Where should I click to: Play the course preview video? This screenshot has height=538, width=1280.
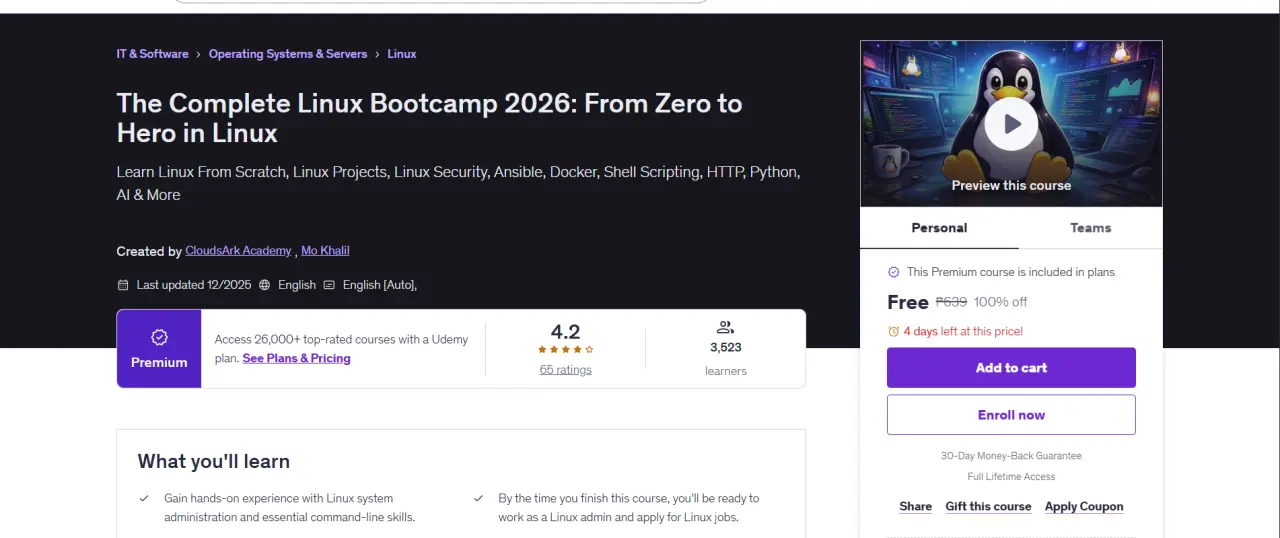(x=1011, y=124)
